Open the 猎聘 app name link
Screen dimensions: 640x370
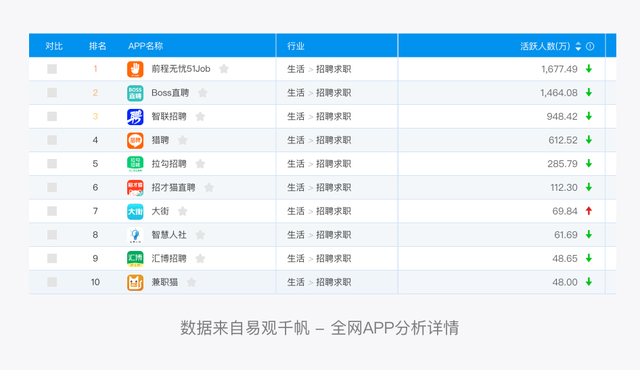click(x=160, y=140)
